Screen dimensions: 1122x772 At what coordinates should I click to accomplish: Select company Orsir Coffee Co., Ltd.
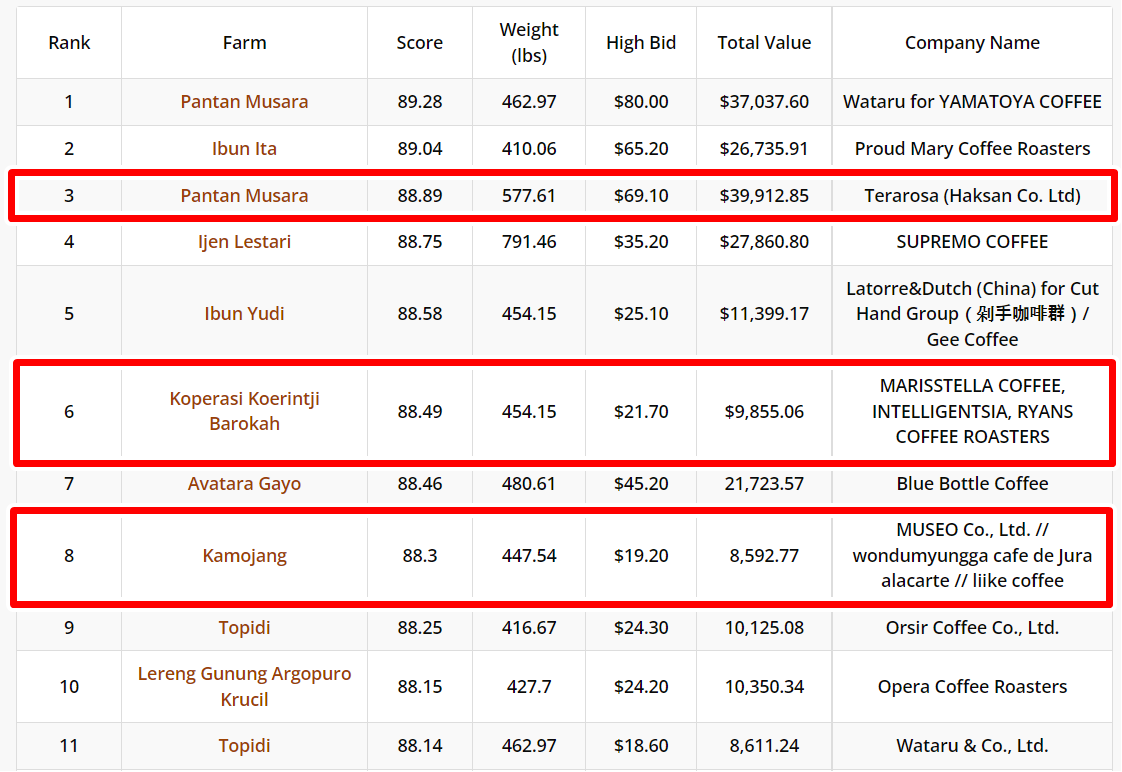click(x=972, y=627)
